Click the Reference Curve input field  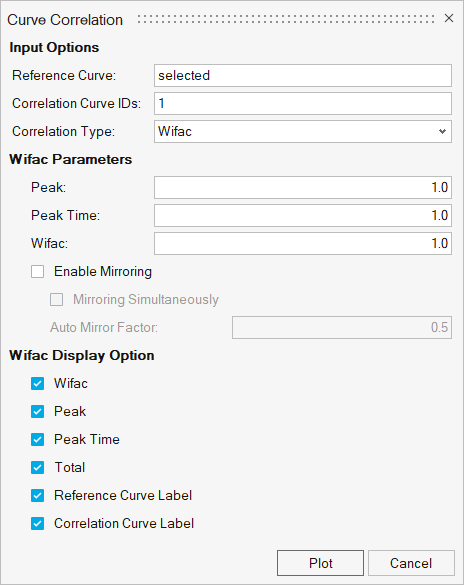(302, 75)
